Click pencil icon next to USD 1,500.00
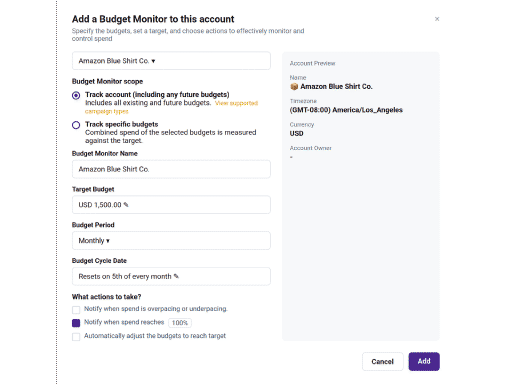 [126, 205]
